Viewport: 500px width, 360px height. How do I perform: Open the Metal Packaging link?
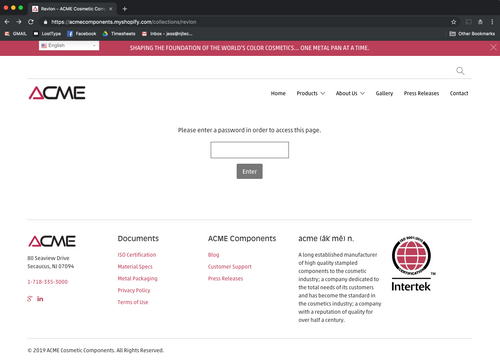click(x=137, y=279)
